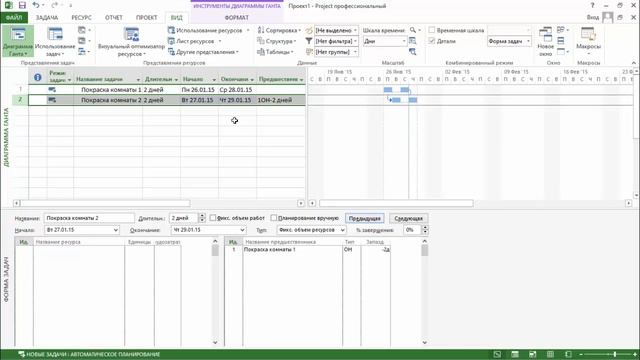Open the ФАЙЛ tab
This screenshot has width=640, height=360.
14,18
